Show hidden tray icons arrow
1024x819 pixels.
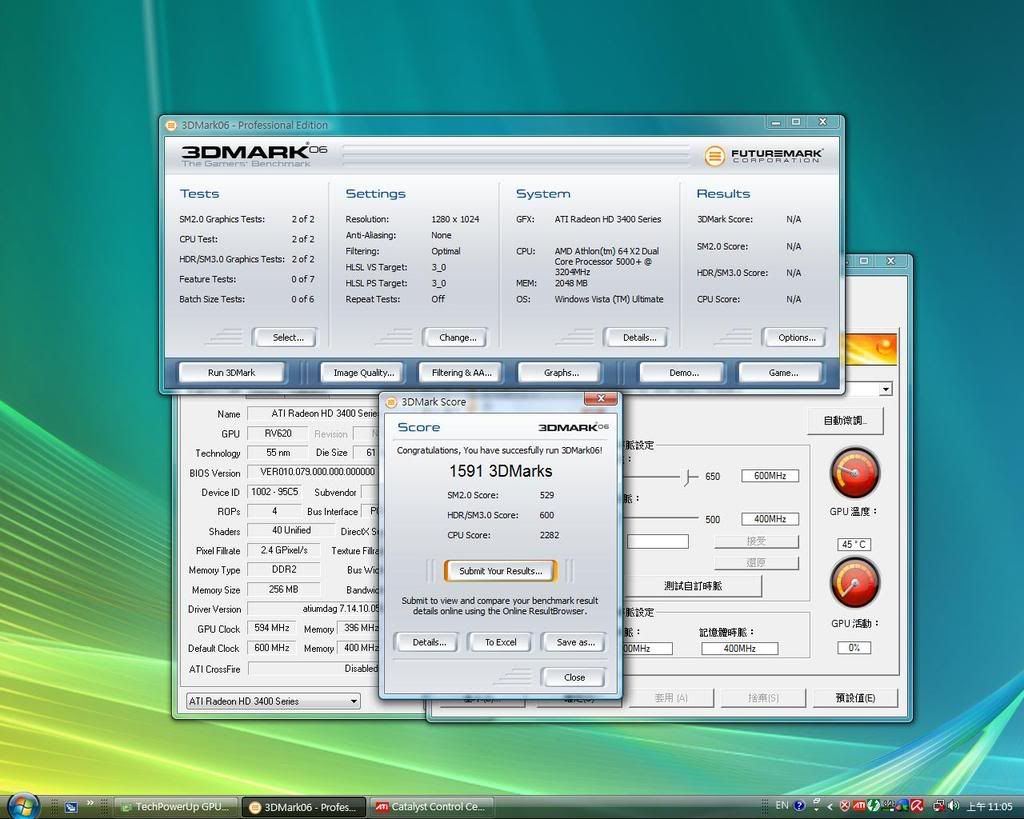click(829, 807)
